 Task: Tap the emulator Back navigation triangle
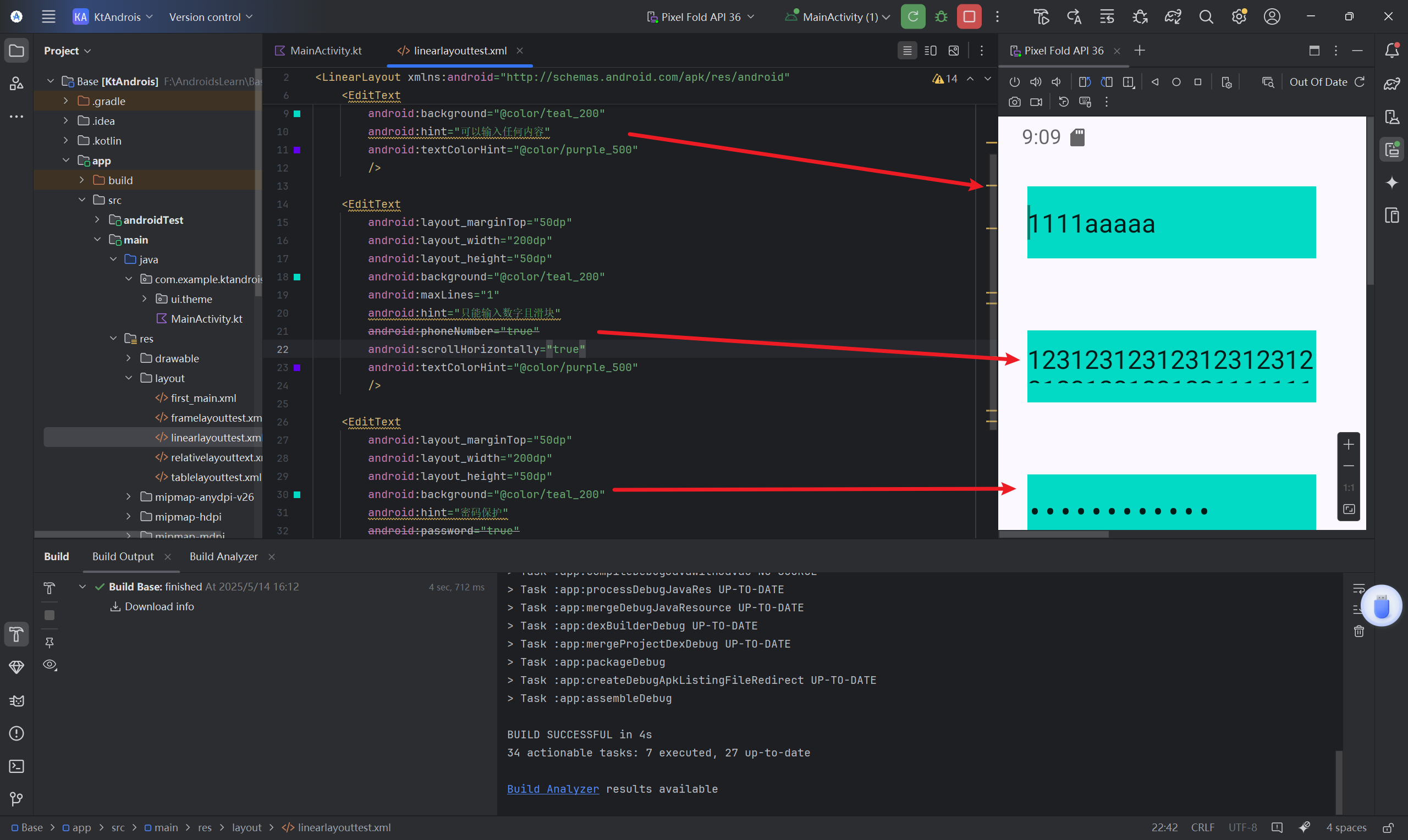pos(1155,82)
